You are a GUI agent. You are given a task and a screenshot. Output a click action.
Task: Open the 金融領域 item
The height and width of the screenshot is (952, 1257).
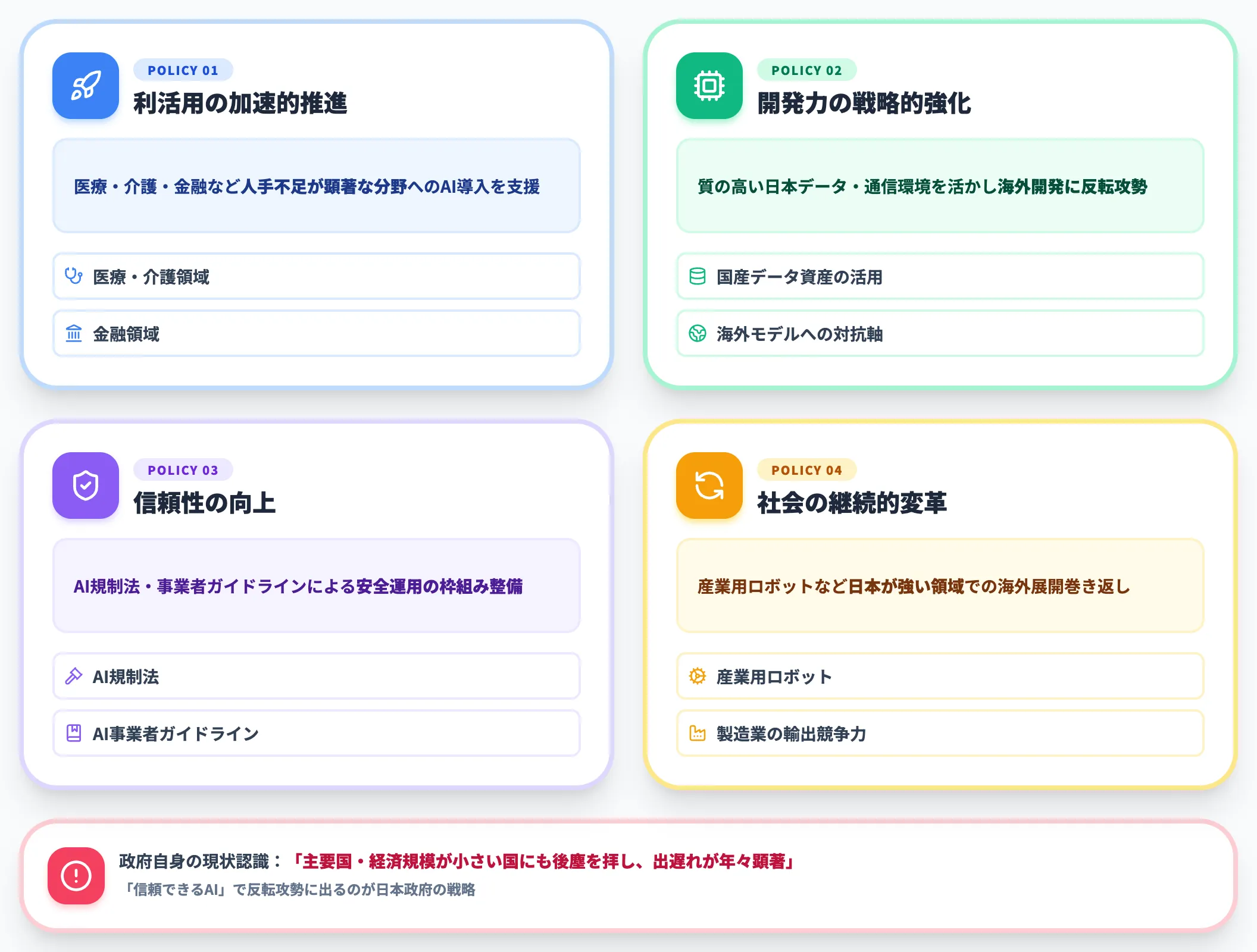tap(317, 333)
